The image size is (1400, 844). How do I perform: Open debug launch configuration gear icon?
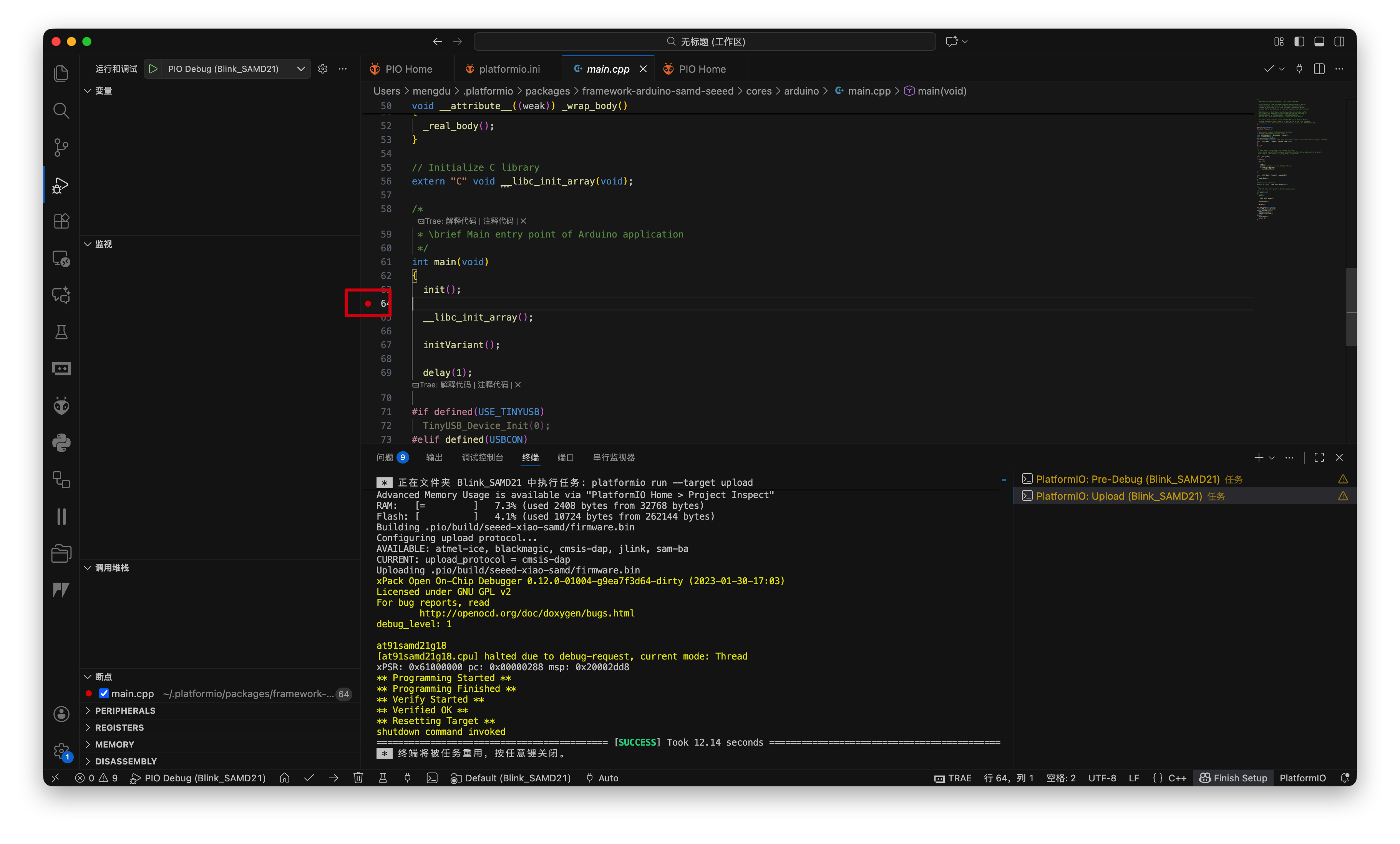pos(323,69)
